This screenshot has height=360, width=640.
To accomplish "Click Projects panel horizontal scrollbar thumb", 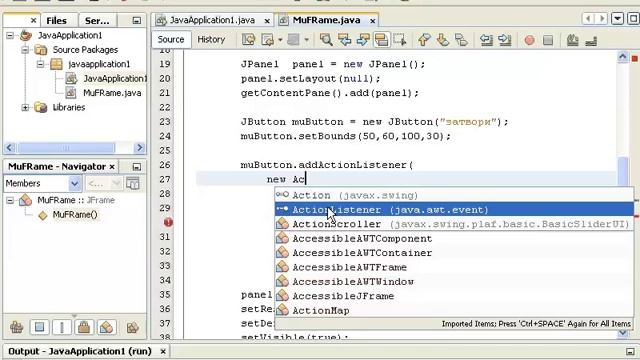I will 66,148.
